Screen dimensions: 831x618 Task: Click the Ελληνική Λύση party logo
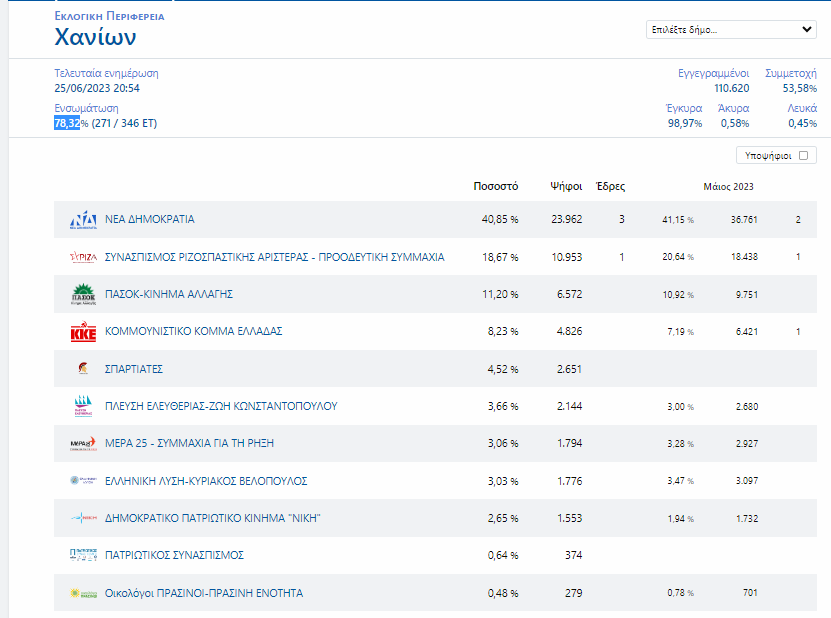pos(83,481)
